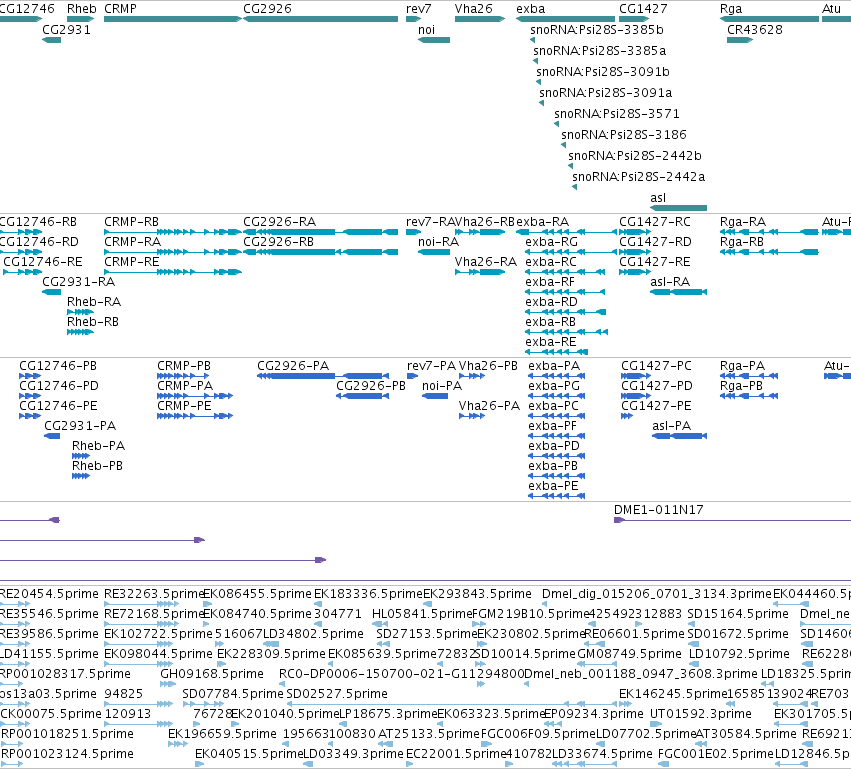Click the CRMP gene label
The image size is (851, 769).
120,9
